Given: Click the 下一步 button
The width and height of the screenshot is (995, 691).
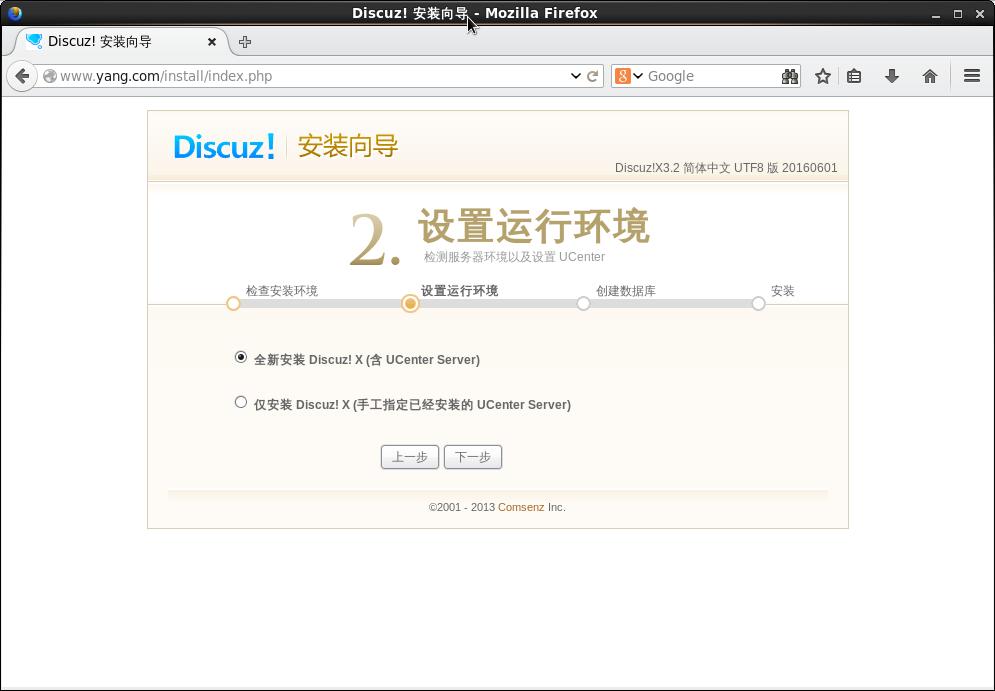Looking at the screenshot, I should [x=472, y=456].
